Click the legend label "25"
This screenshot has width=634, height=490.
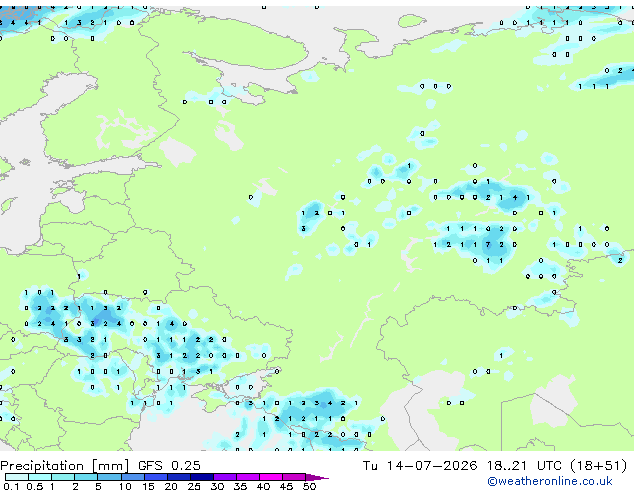point(194,486)
